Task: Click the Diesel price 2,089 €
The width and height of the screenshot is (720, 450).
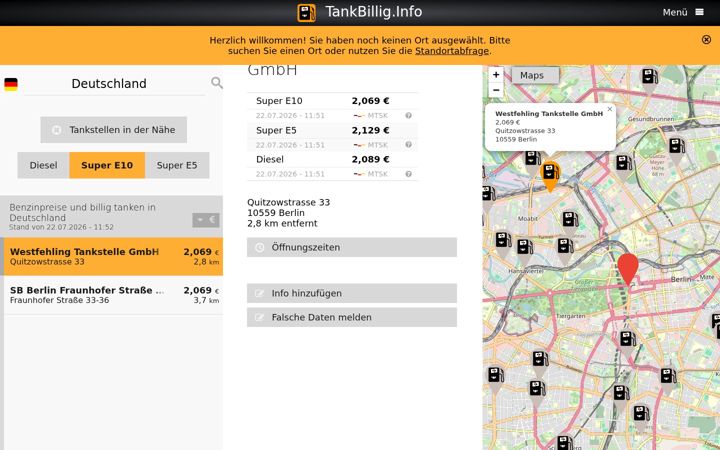Action: [370, 159]
